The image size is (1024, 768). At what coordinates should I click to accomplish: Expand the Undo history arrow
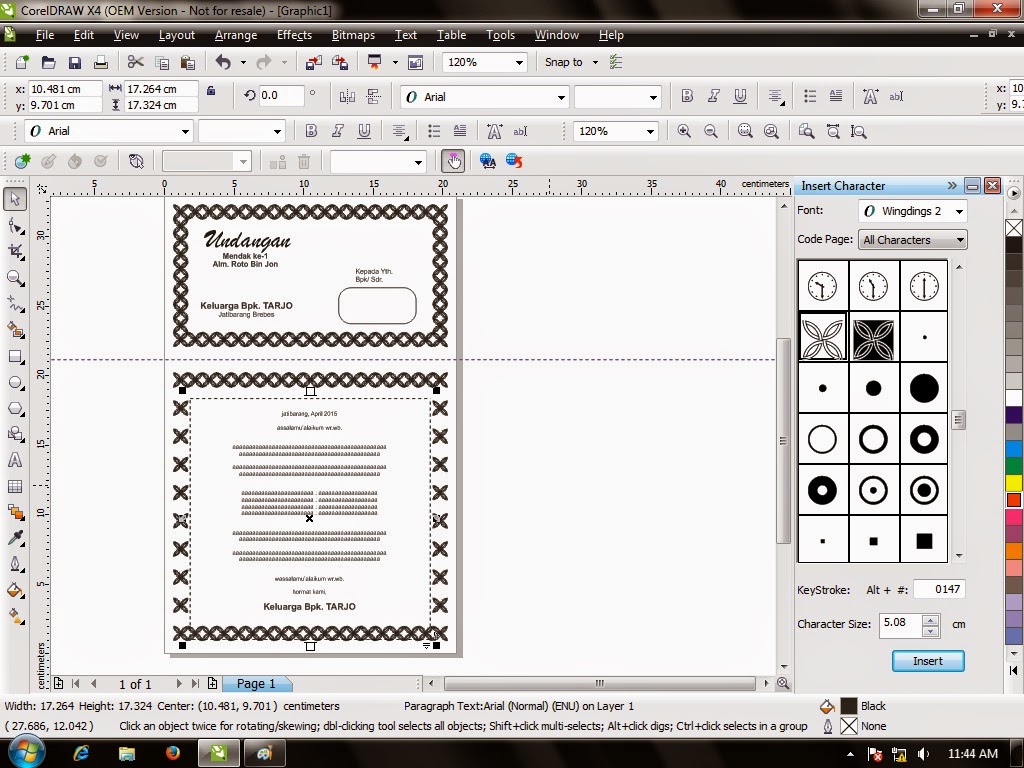point(243,62)
